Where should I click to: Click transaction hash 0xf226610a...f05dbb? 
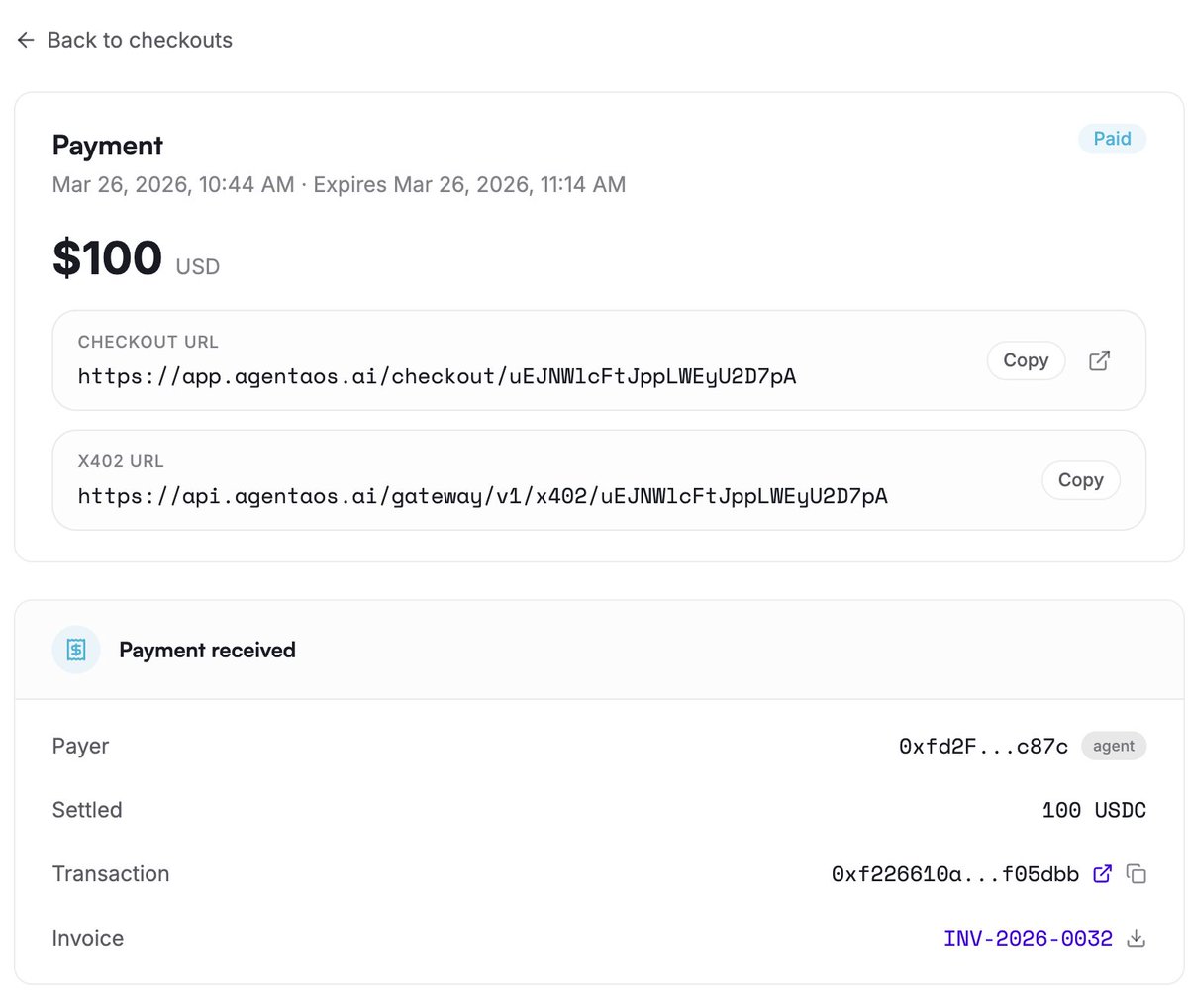955,874
